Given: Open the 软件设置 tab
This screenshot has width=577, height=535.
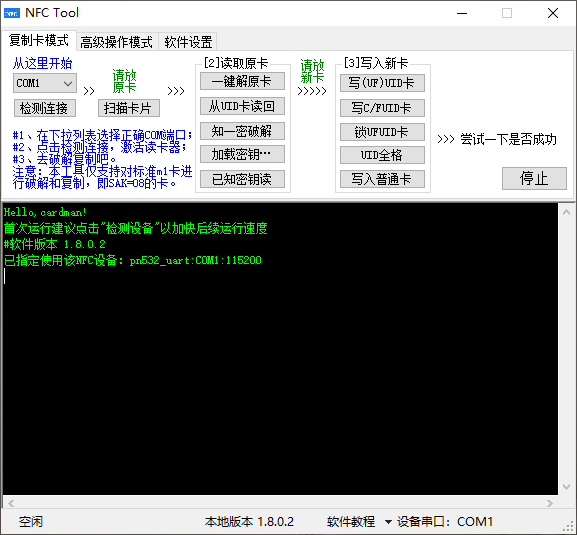Looking at the screenshot, I should tap(188, 42).
